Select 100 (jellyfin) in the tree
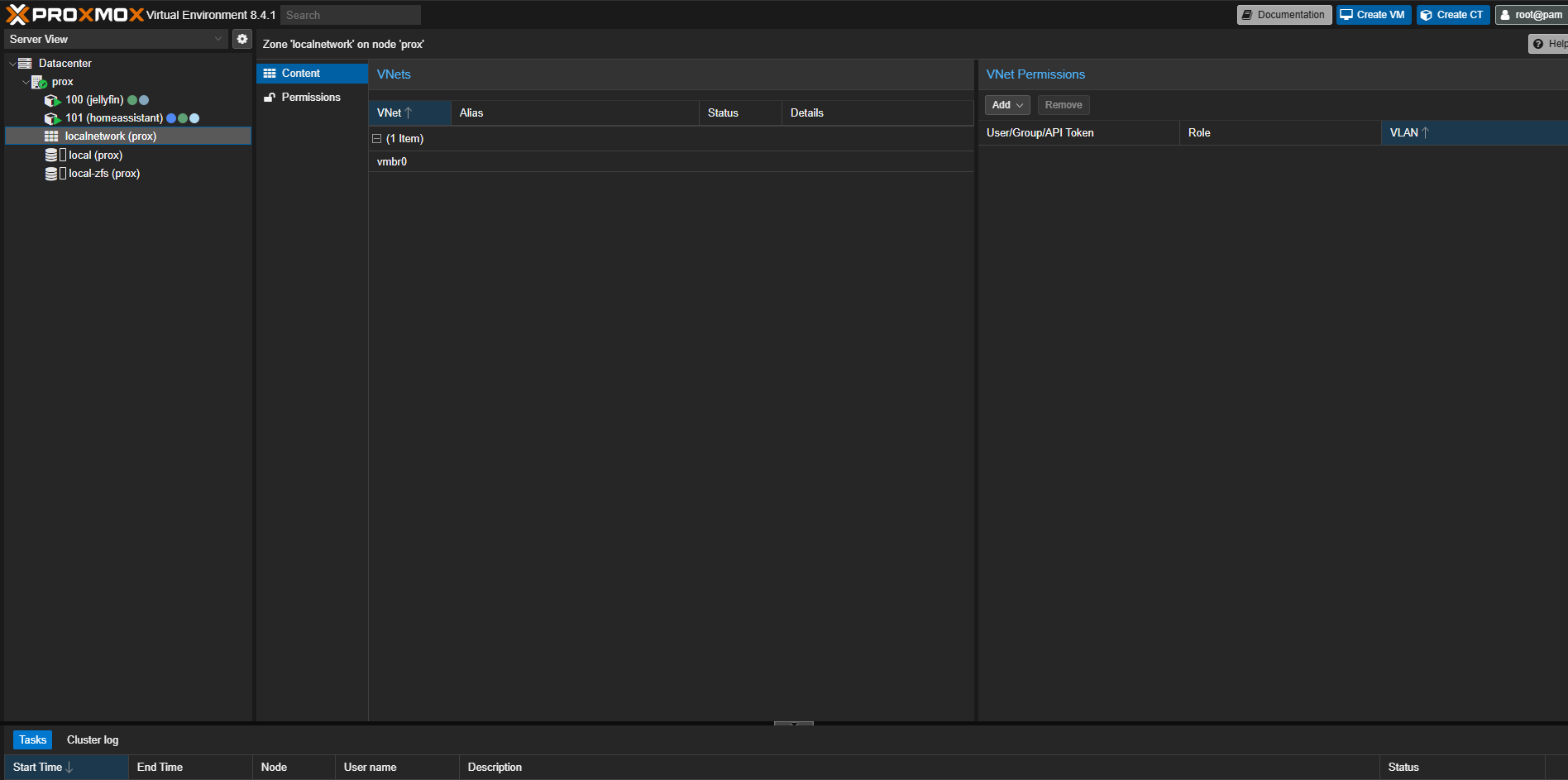Viewport: 1568px width, 780px height. tap(128, 100)
